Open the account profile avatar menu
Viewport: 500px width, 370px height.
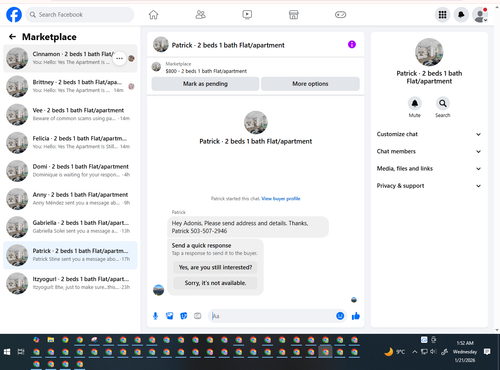[480, 15]
